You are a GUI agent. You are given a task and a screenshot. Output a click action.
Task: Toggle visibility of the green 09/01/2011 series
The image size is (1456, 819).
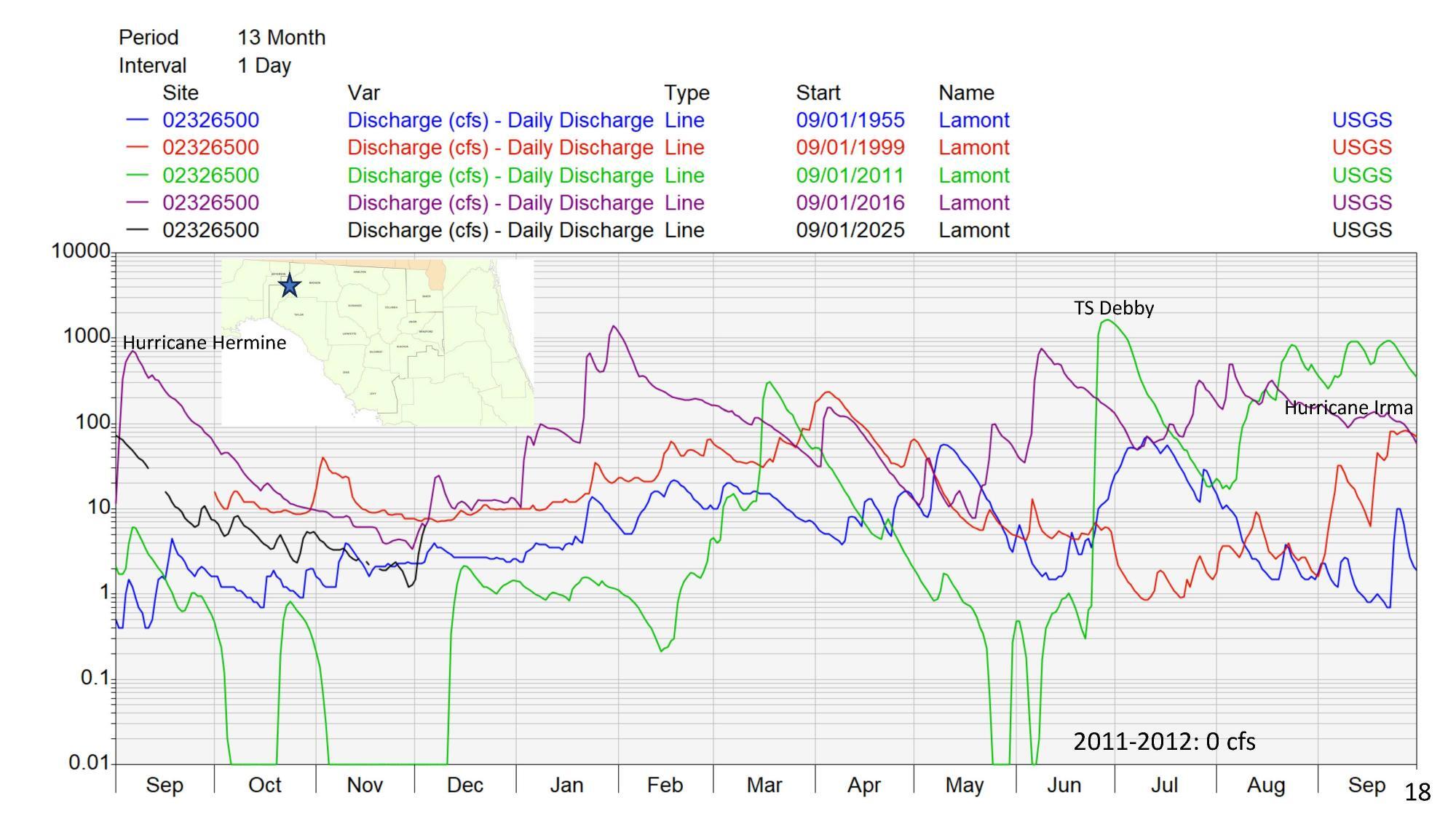[210, 175]
